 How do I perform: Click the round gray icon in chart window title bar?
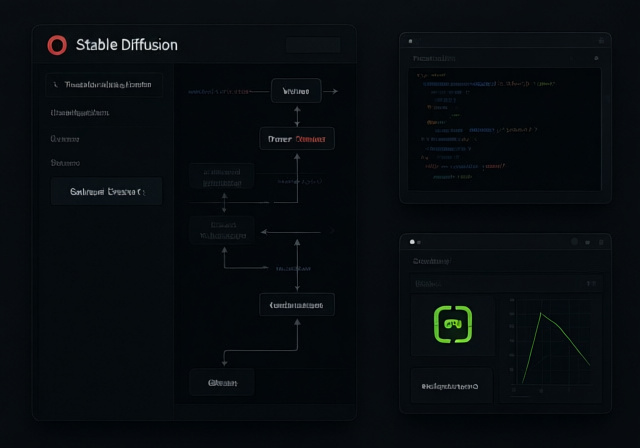[x=575, y=242]
